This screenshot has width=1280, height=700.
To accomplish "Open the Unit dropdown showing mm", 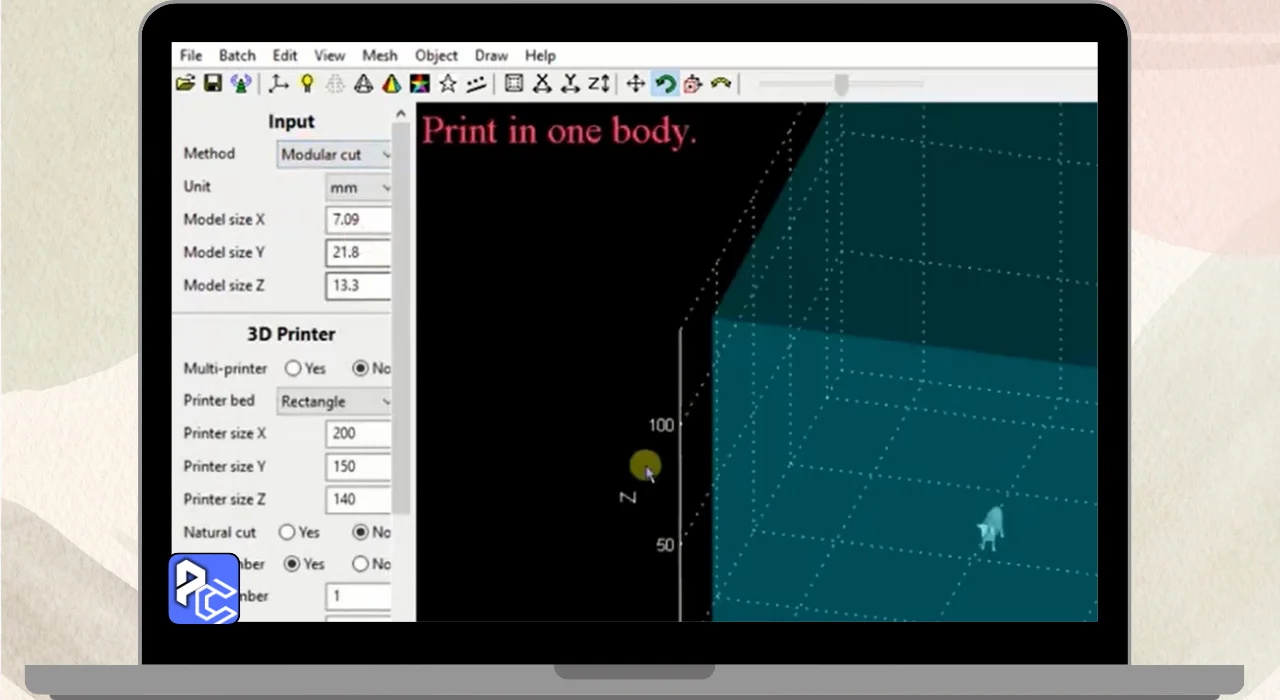I will [358, 187].
